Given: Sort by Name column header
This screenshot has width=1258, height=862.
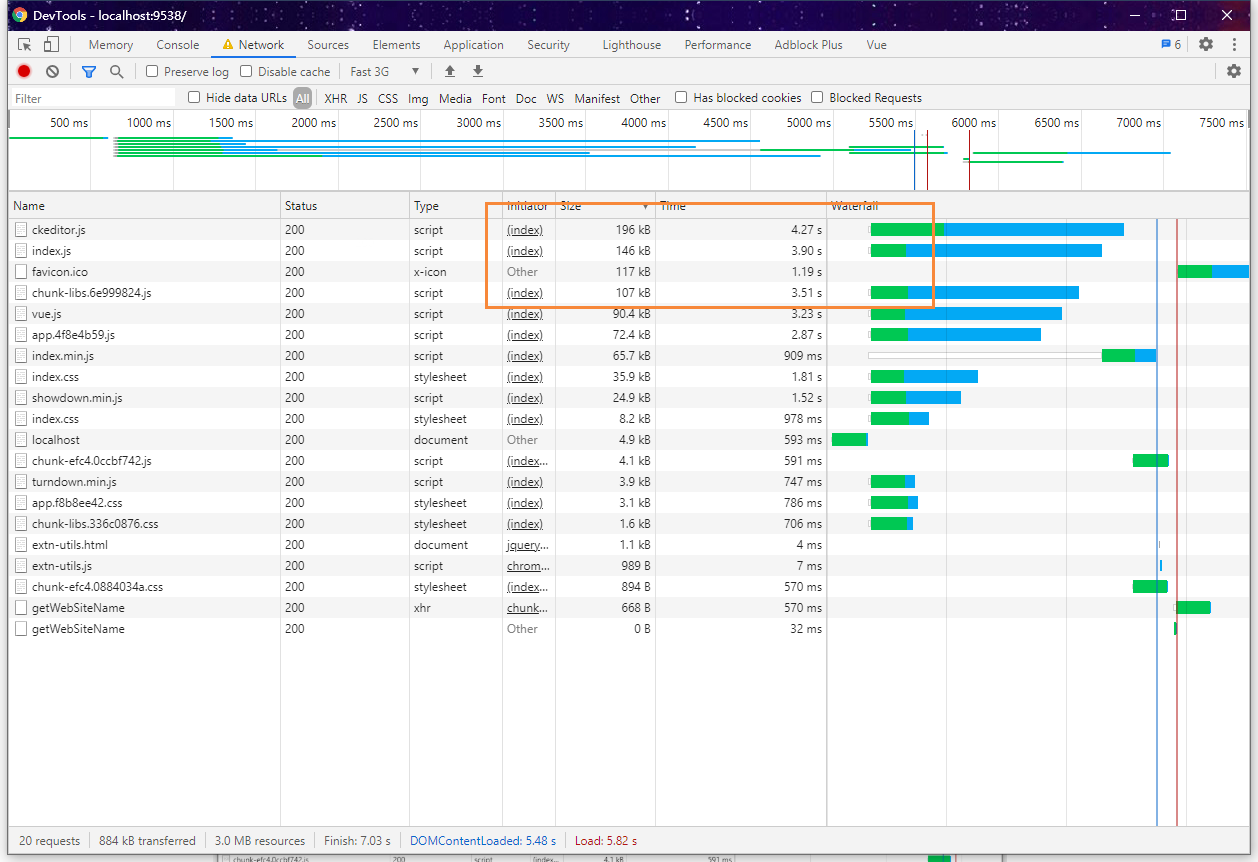Looking at the screenshot, I should coord(145,206).
